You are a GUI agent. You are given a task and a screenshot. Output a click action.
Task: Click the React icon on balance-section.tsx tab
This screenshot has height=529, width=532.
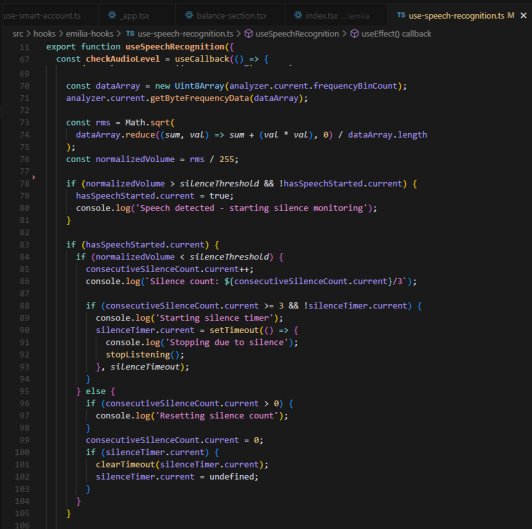coord(189,15)
